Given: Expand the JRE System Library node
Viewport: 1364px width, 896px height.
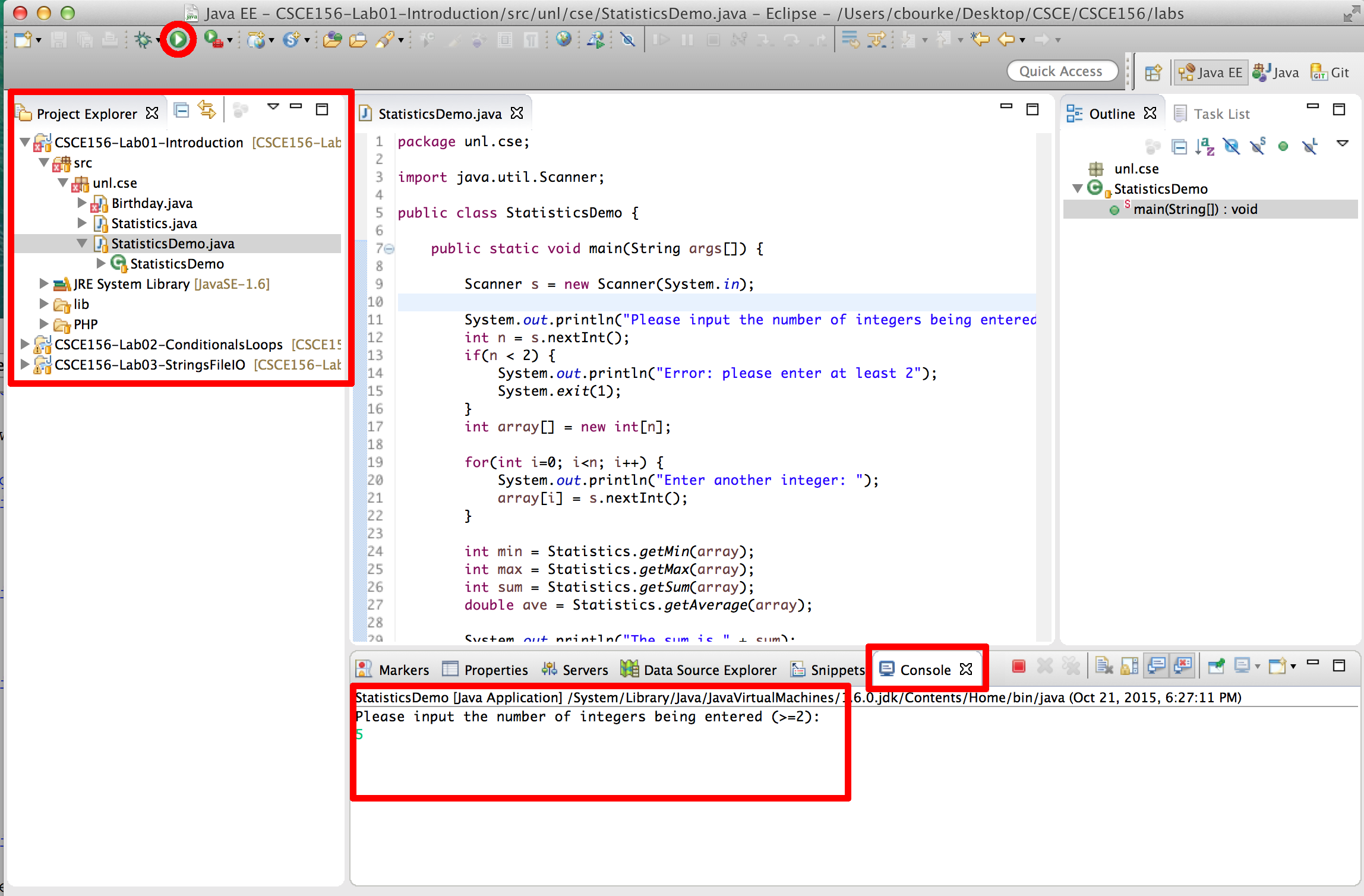Looking at the screenshot, I should point(43,284).
